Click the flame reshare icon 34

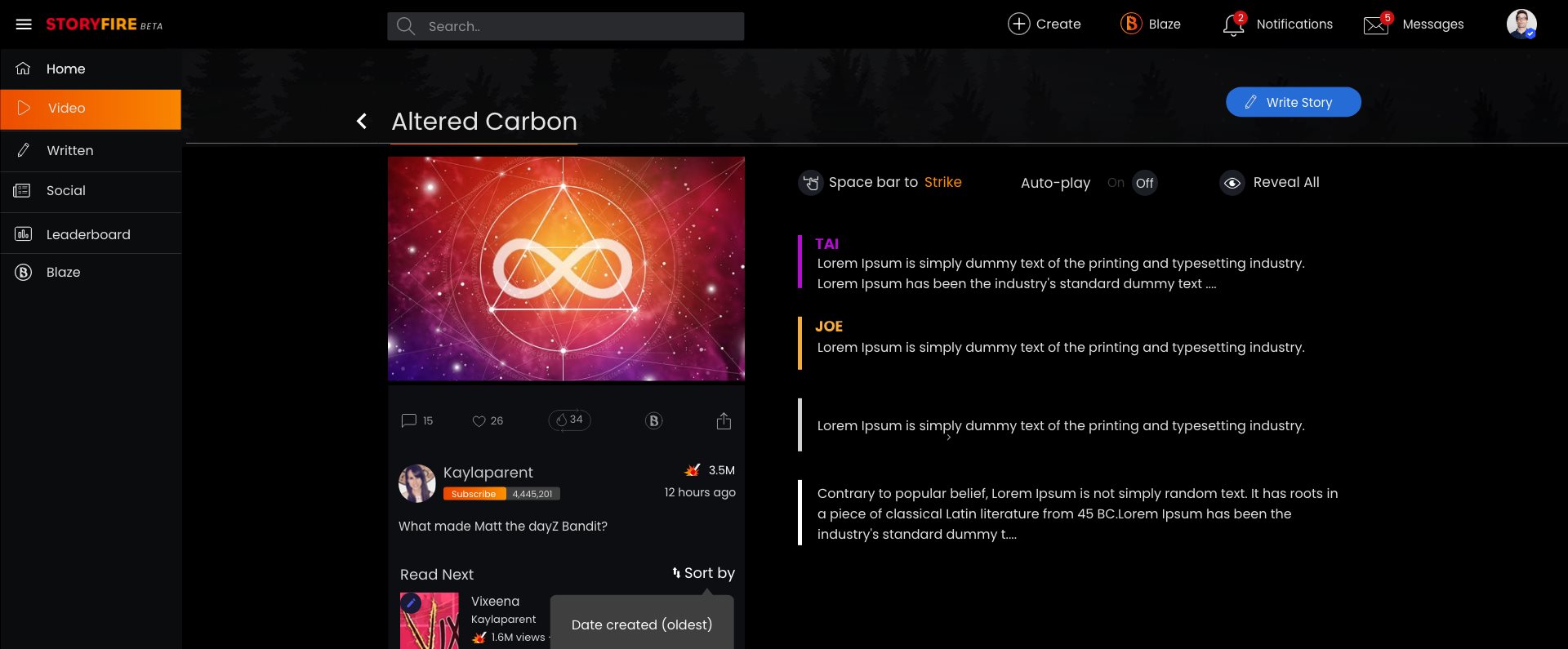[569, 420]
